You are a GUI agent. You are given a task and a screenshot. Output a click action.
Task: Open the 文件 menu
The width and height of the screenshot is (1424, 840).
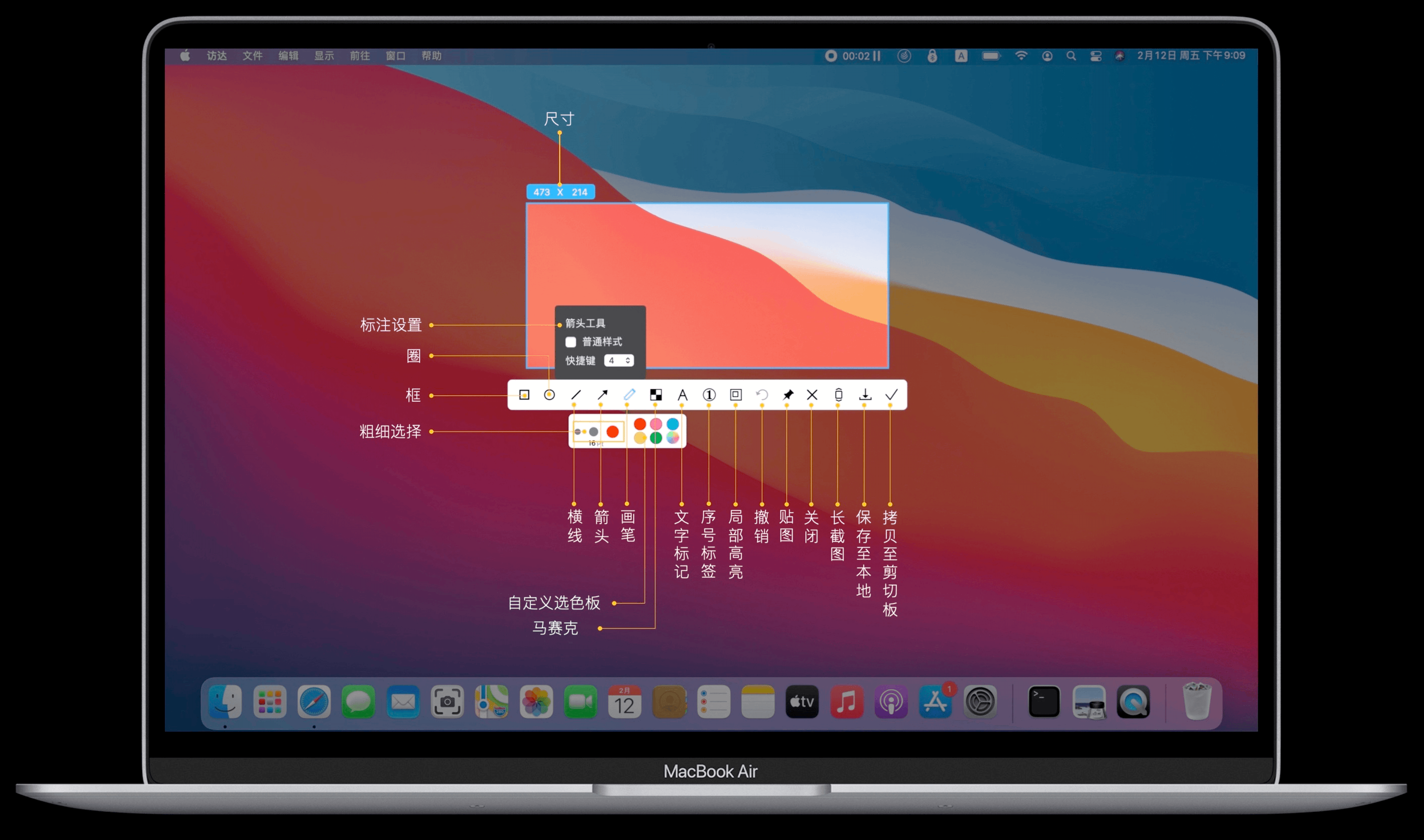click(253, 56)
